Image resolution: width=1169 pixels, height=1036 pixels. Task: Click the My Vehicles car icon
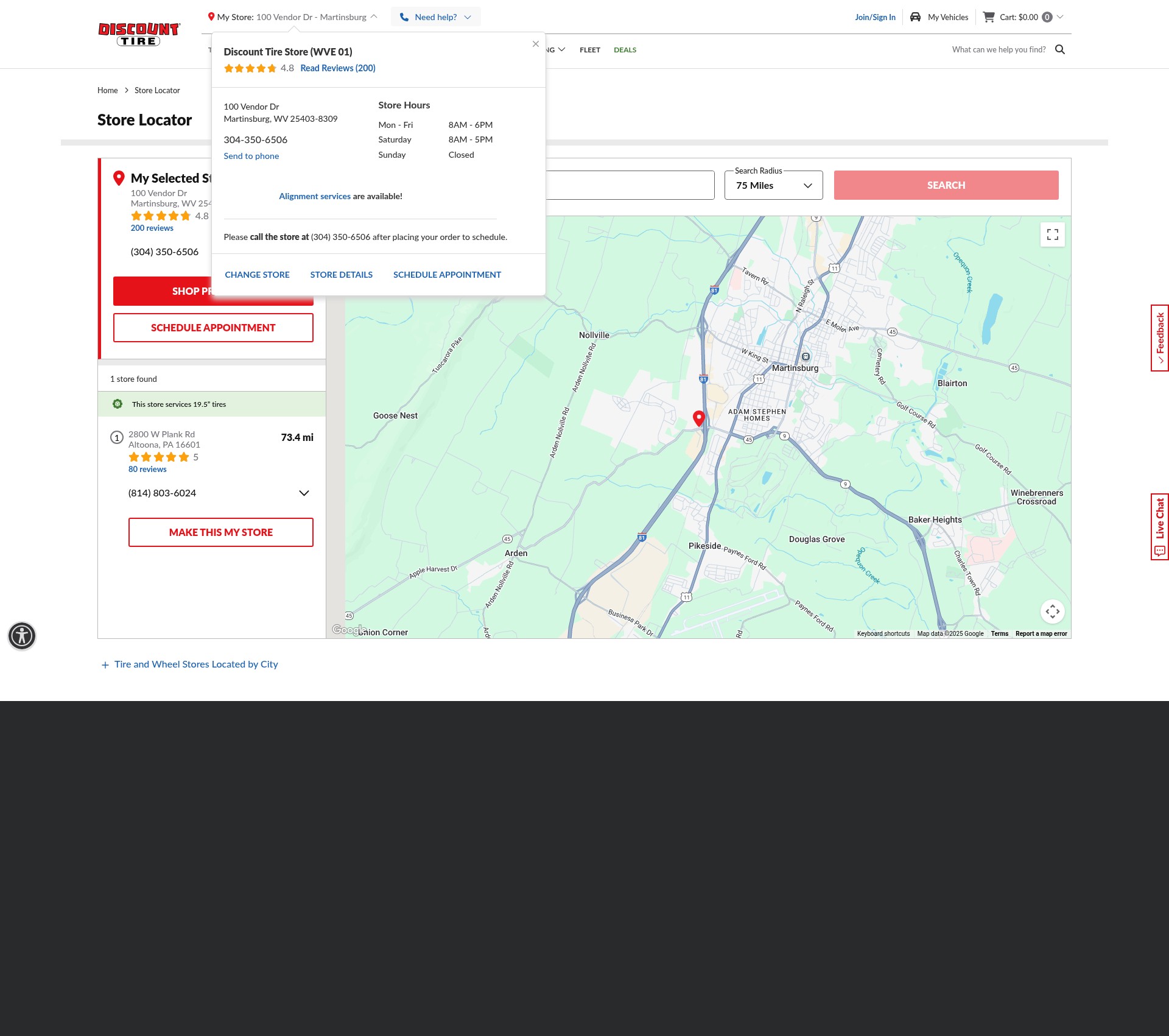pyautogui.click(x=915, y=17)
